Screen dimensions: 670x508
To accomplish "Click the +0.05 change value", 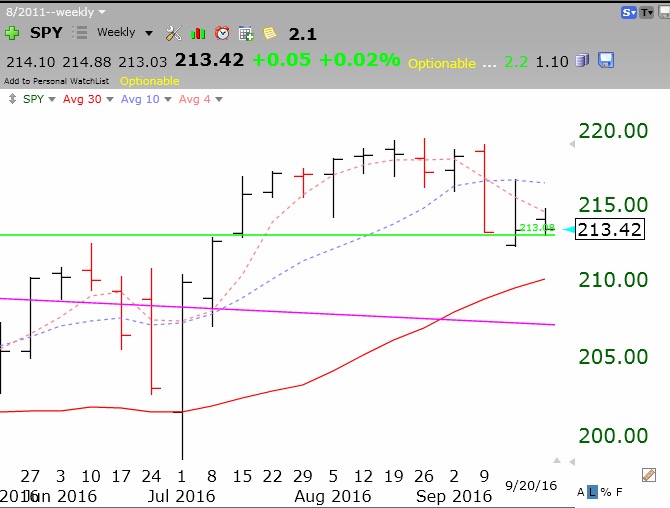I will [282, 60].
